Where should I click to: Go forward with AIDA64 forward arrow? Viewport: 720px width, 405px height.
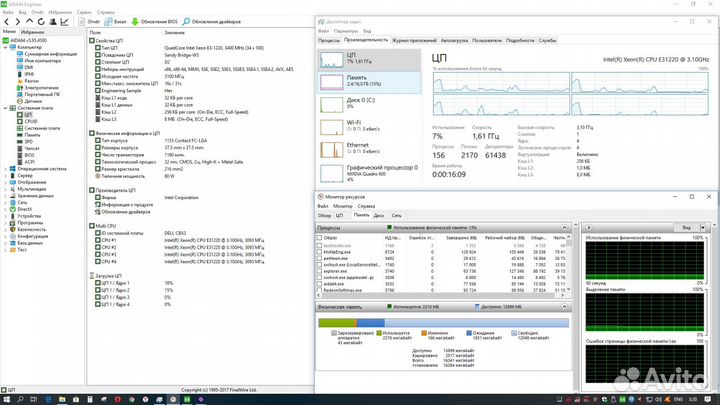point(17,22)
